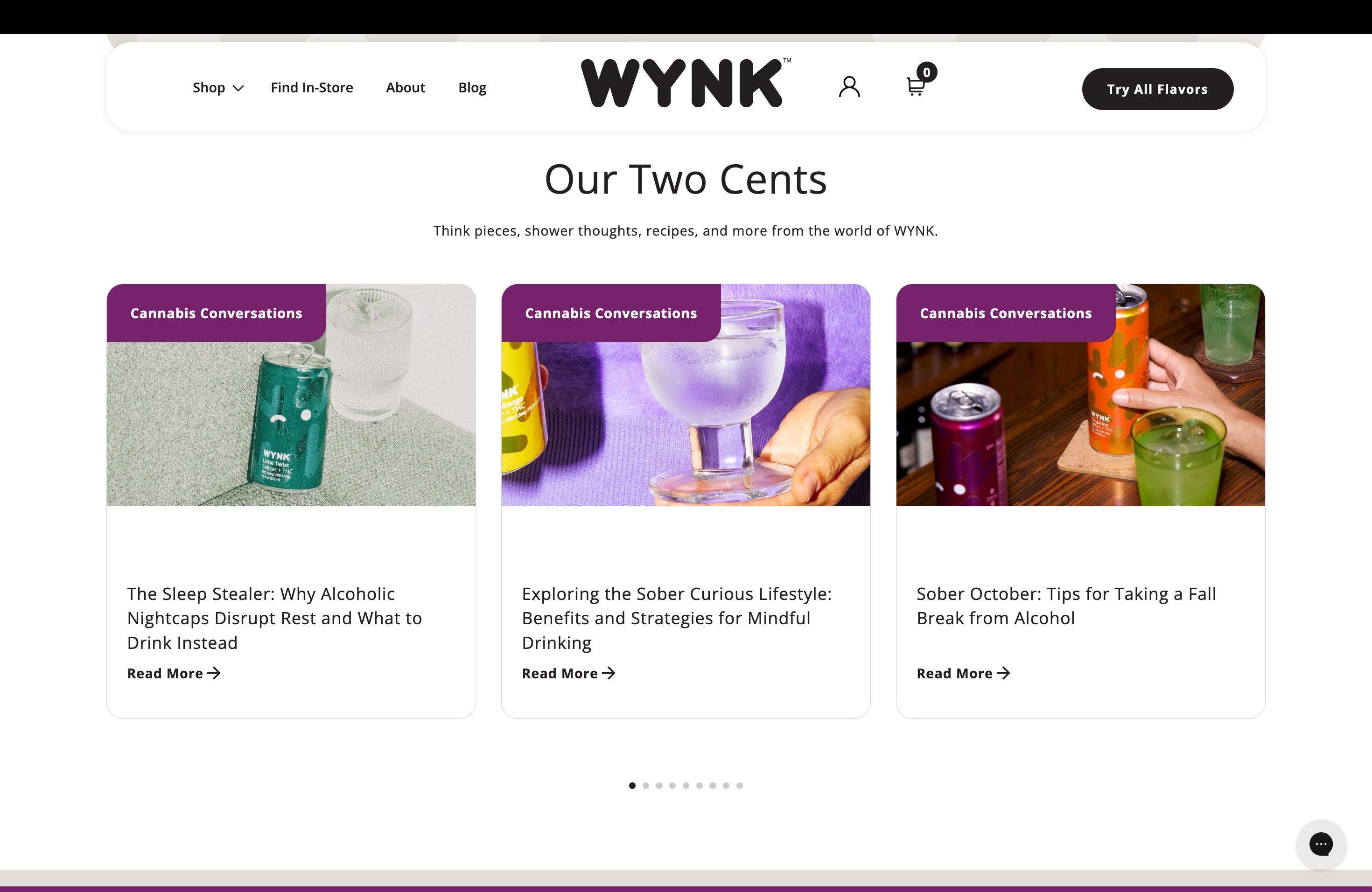Viewport: 1372px width, 892px height.
Task: Select the last carousel pagination dot
Action: [x=740, y=785]
